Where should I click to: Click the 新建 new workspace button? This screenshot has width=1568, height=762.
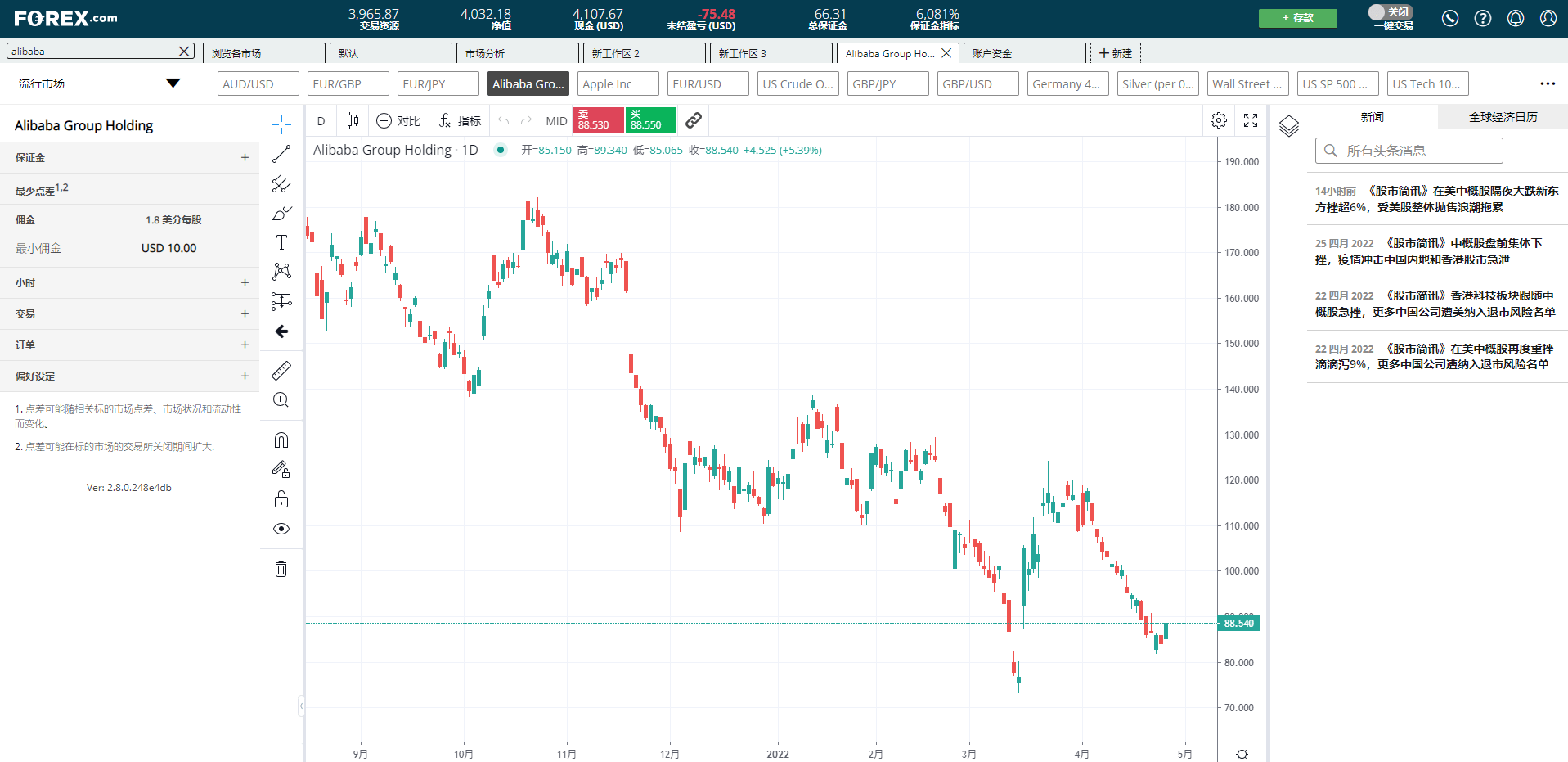1116,53
